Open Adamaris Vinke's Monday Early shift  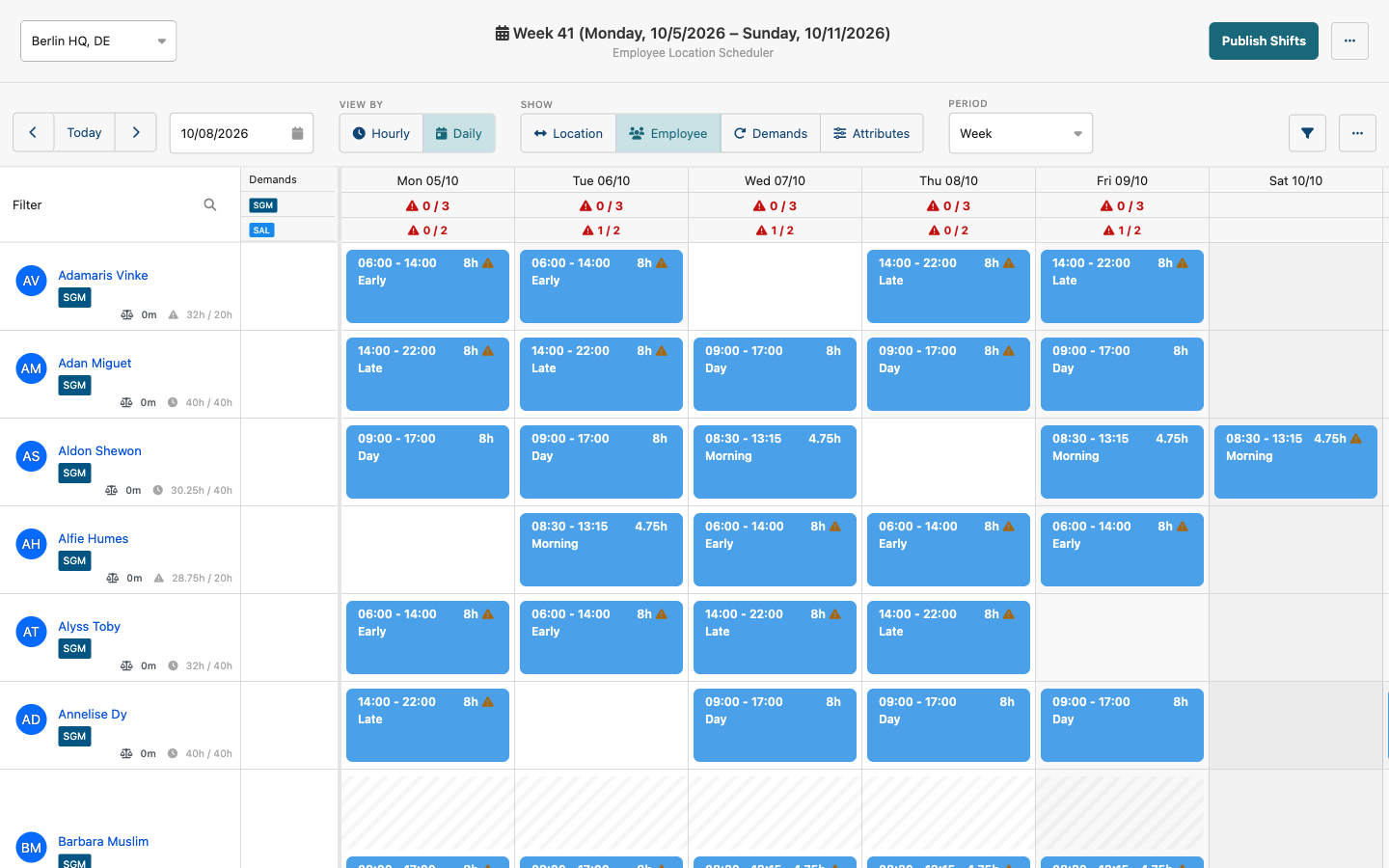point(427,286)
